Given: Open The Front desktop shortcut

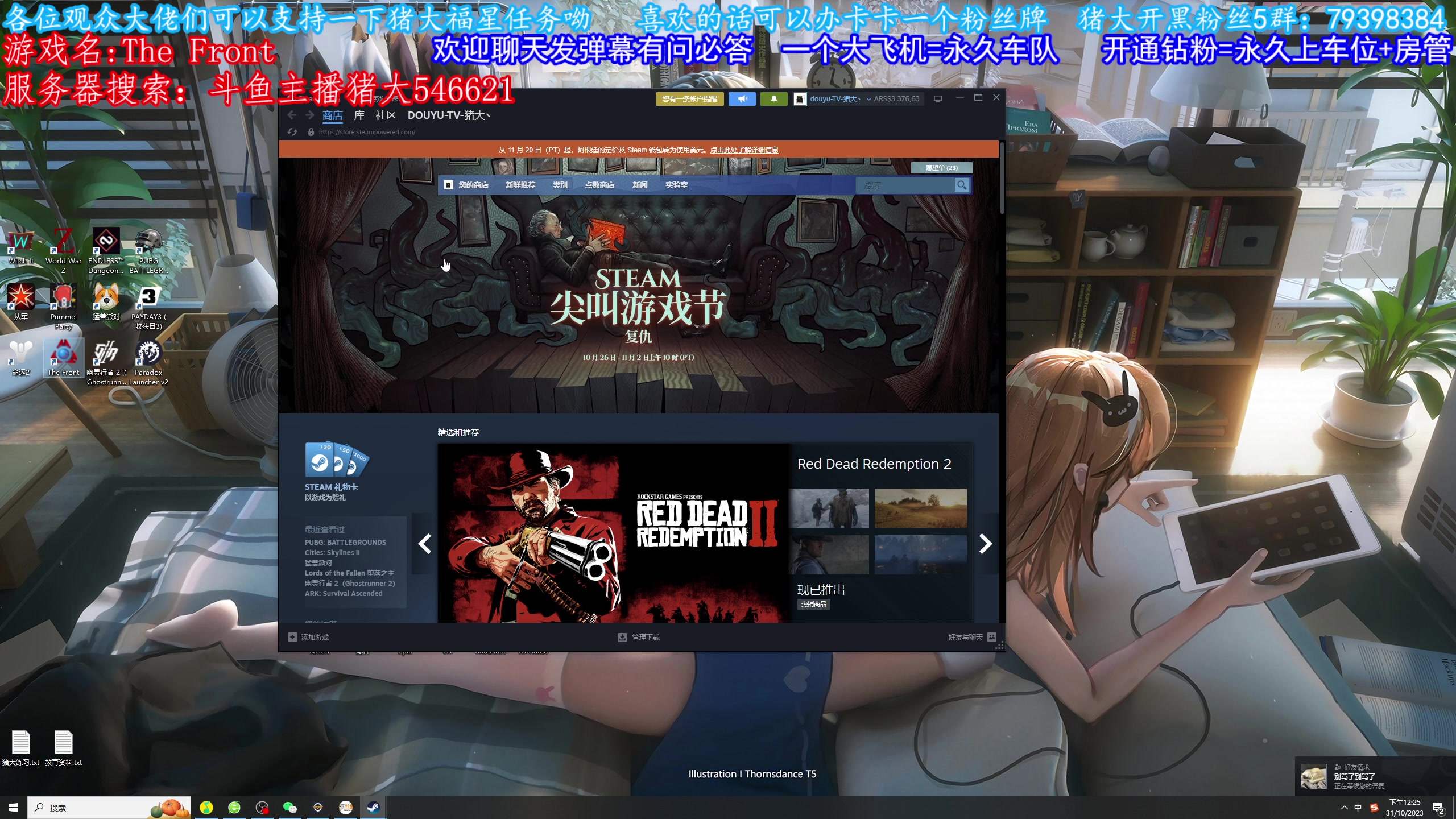Looking at the screenshot, I should [63, 358].
